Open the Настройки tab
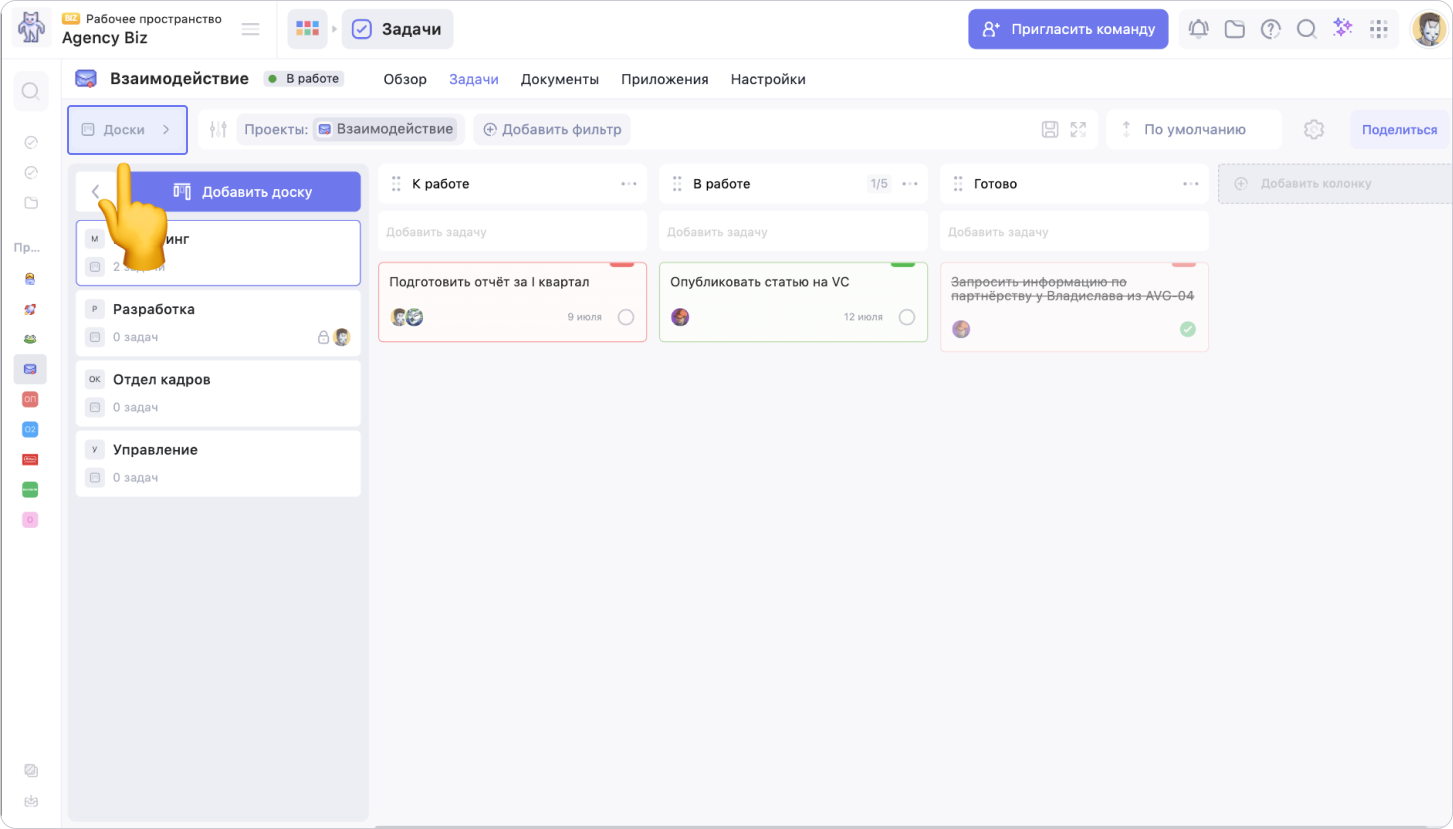 (x=767, y=79)
